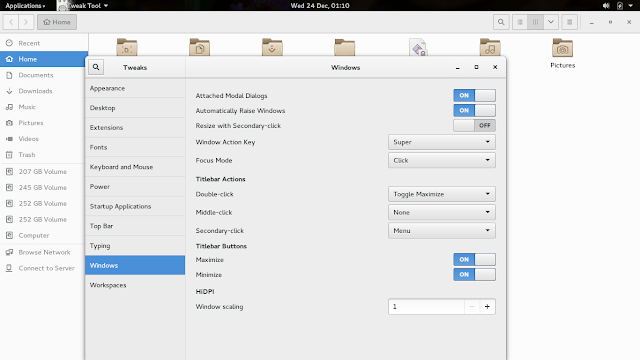Image resolution: width=640 pixels, height=360 pixels.
Task: Select Home in Files sidebar
Action: point(44,59)
